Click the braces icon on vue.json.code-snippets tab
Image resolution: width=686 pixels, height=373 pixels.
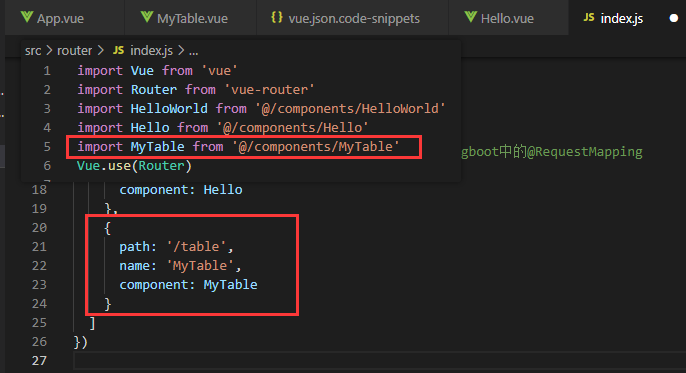276,17
